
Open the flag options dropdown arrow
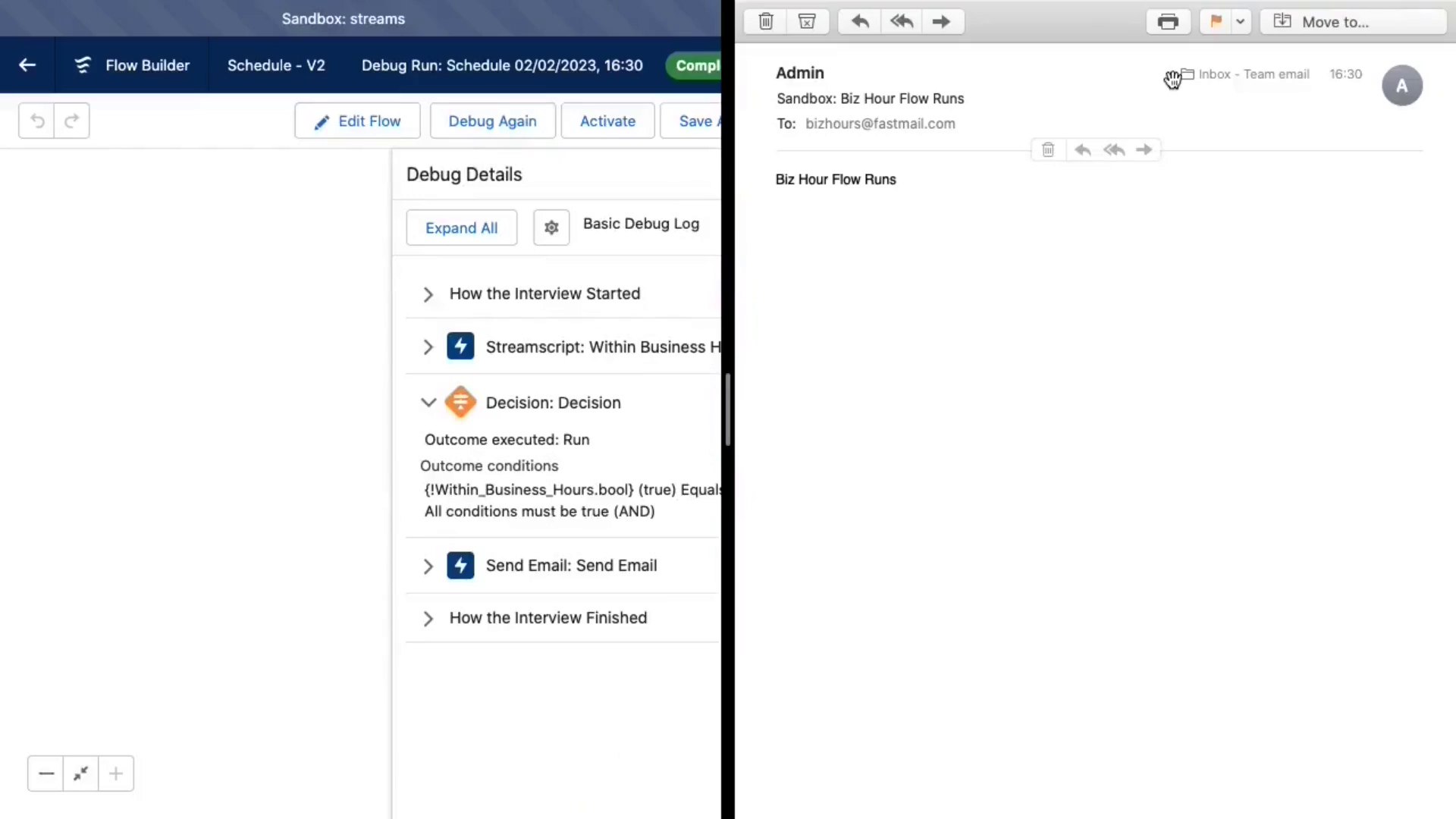tap(1241, 21)
